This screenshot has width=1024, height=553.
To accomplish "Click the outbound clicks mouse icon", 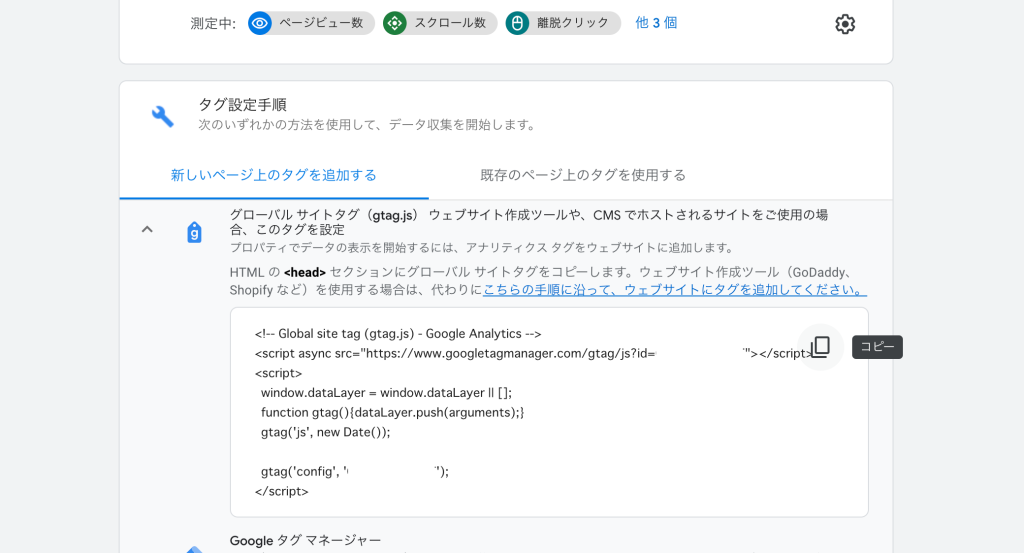I will (x=517, y=24).
